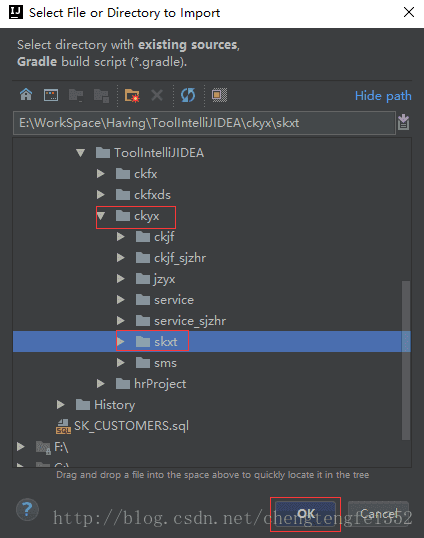This screenshot has height=538, width=424.
Task: Expand the ckjf_sjzhr folder
Action: 120,258
